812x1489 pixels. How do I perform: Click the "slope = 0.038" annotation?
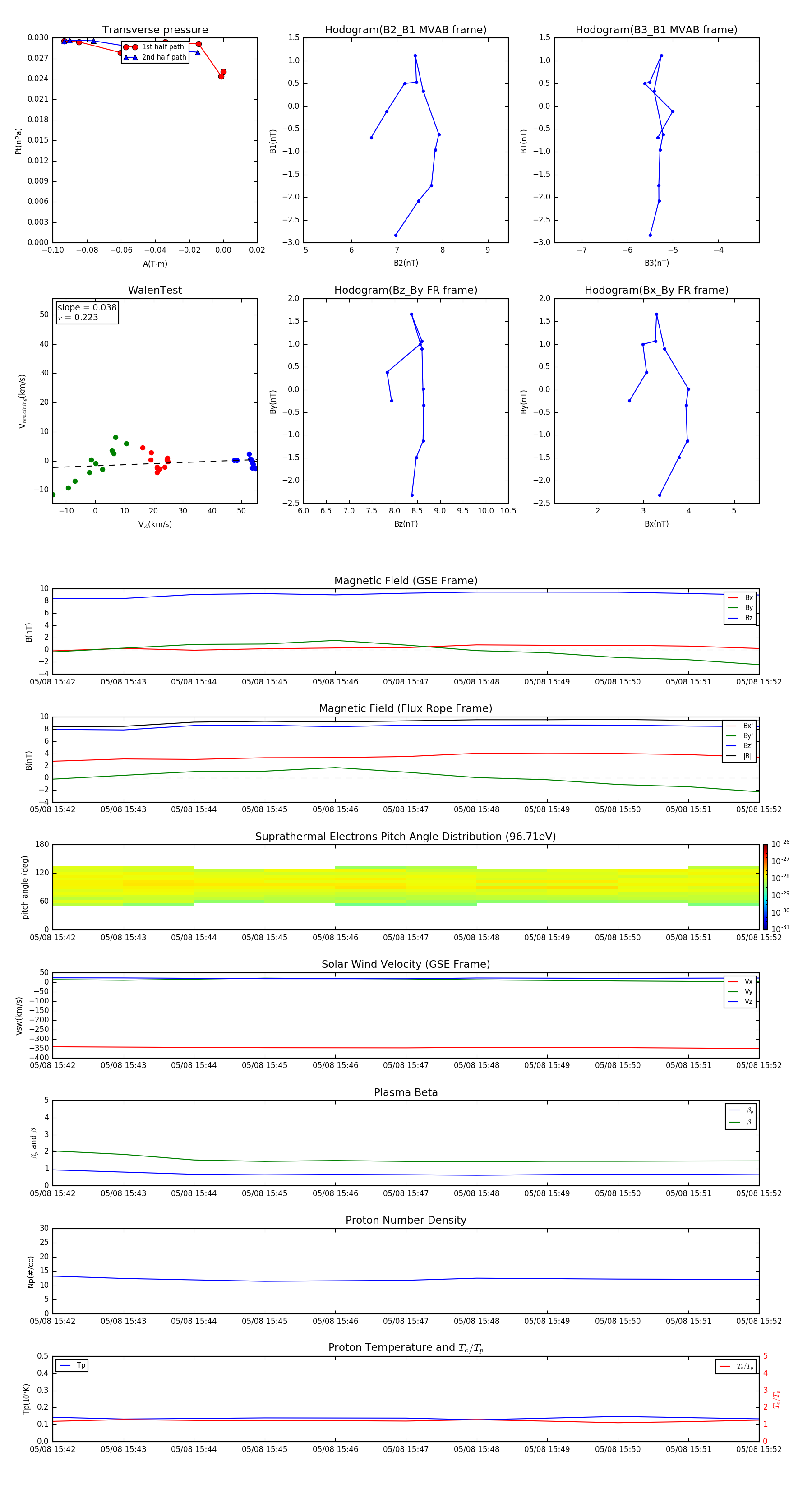click(87, 308)
